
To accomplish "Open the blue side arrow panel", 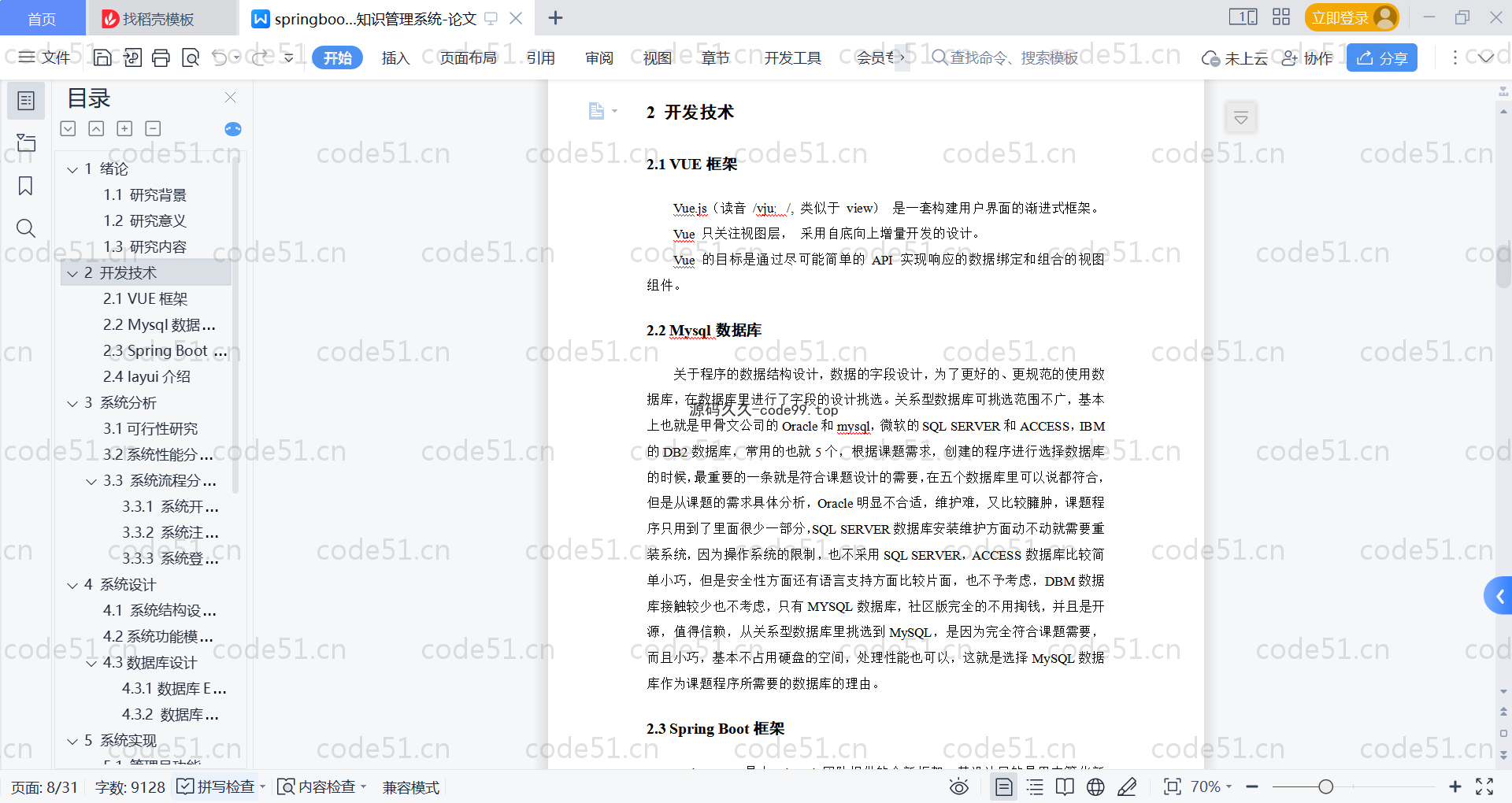I will pos(1499,596).
